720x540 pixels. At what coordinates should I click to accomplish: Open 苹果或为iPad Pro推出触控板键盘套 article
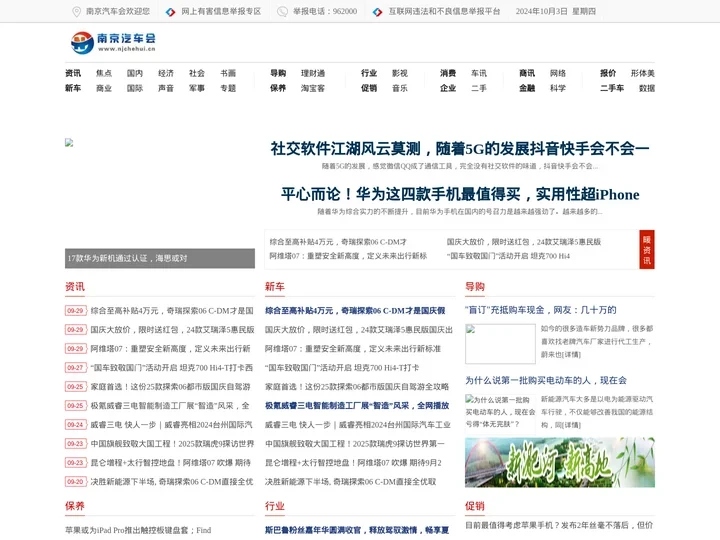(138, 530)
